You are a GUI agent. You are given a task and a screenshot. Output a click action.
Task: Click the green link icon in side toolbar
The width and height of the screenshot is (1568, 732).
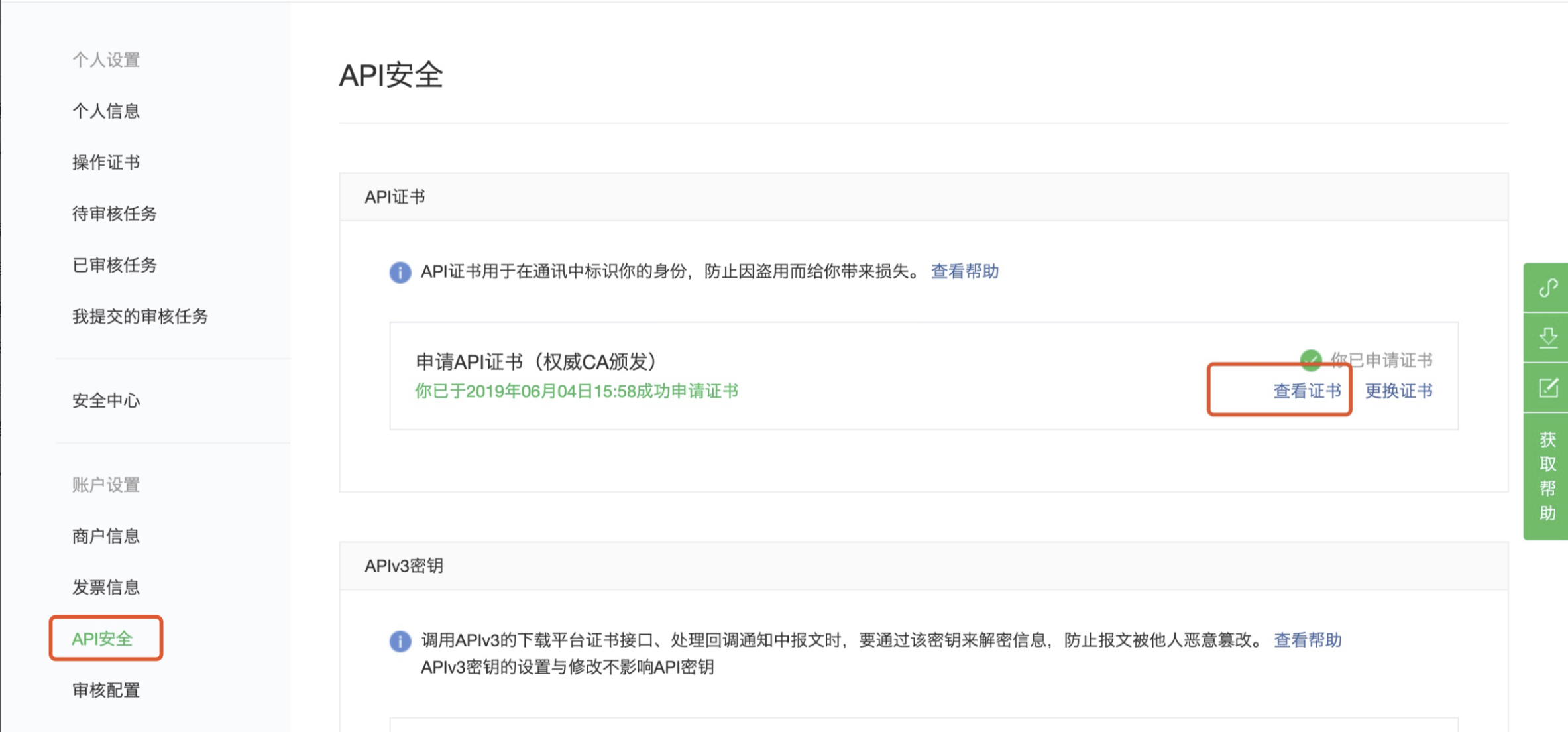click(x=1547, y=288)
